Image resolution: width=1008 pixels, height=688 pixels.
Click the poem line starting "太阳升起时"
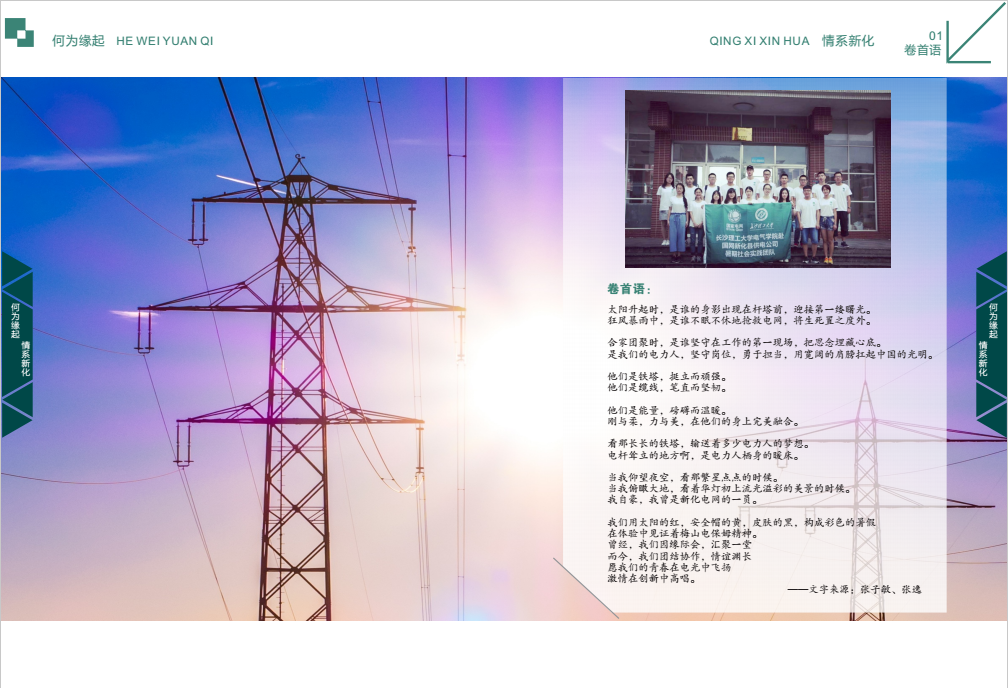pyautogui.click(x=740, y=309)
